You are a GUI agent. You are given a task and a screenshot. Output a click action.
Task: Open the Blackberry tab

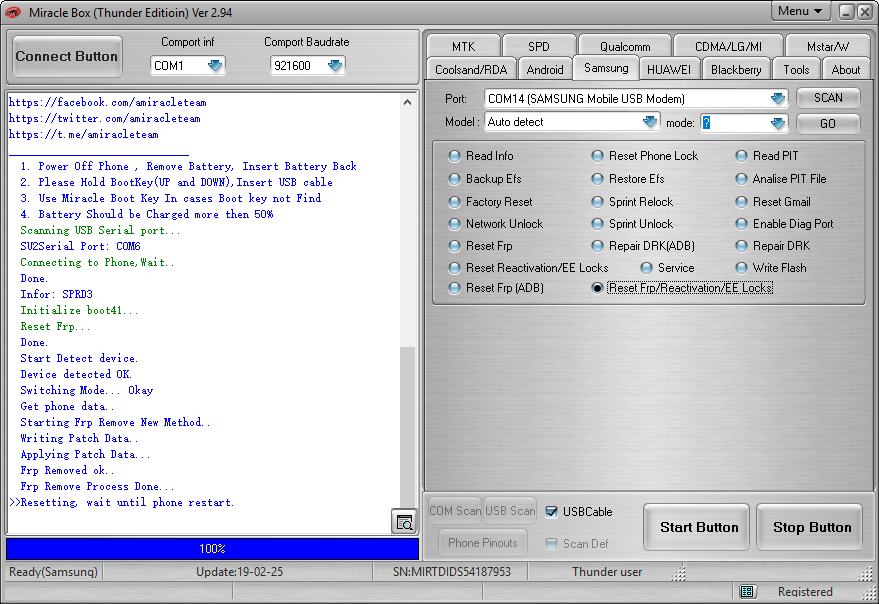pos(736,70)
